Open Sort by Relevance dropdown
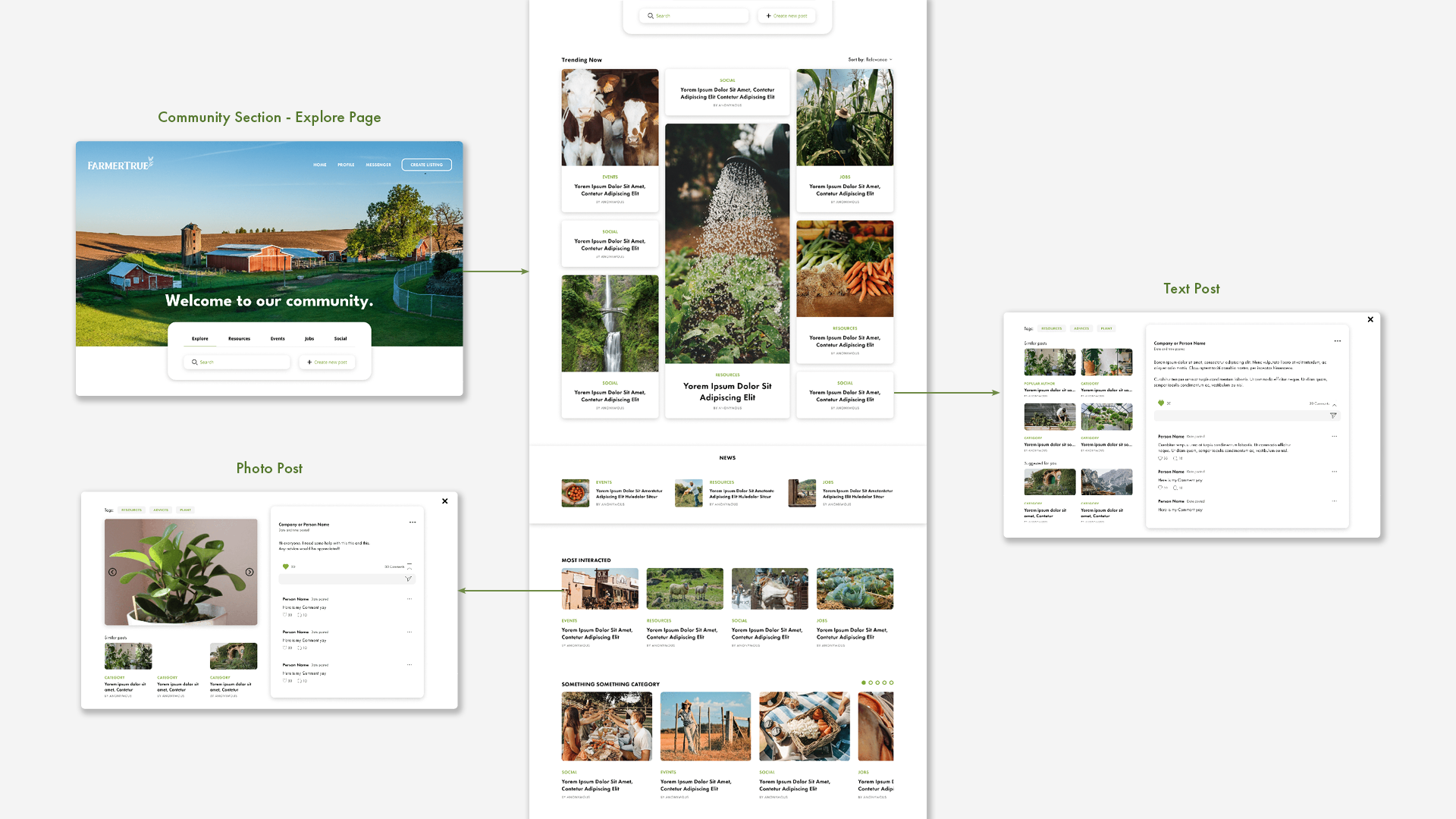 click(x=871, y=59)
